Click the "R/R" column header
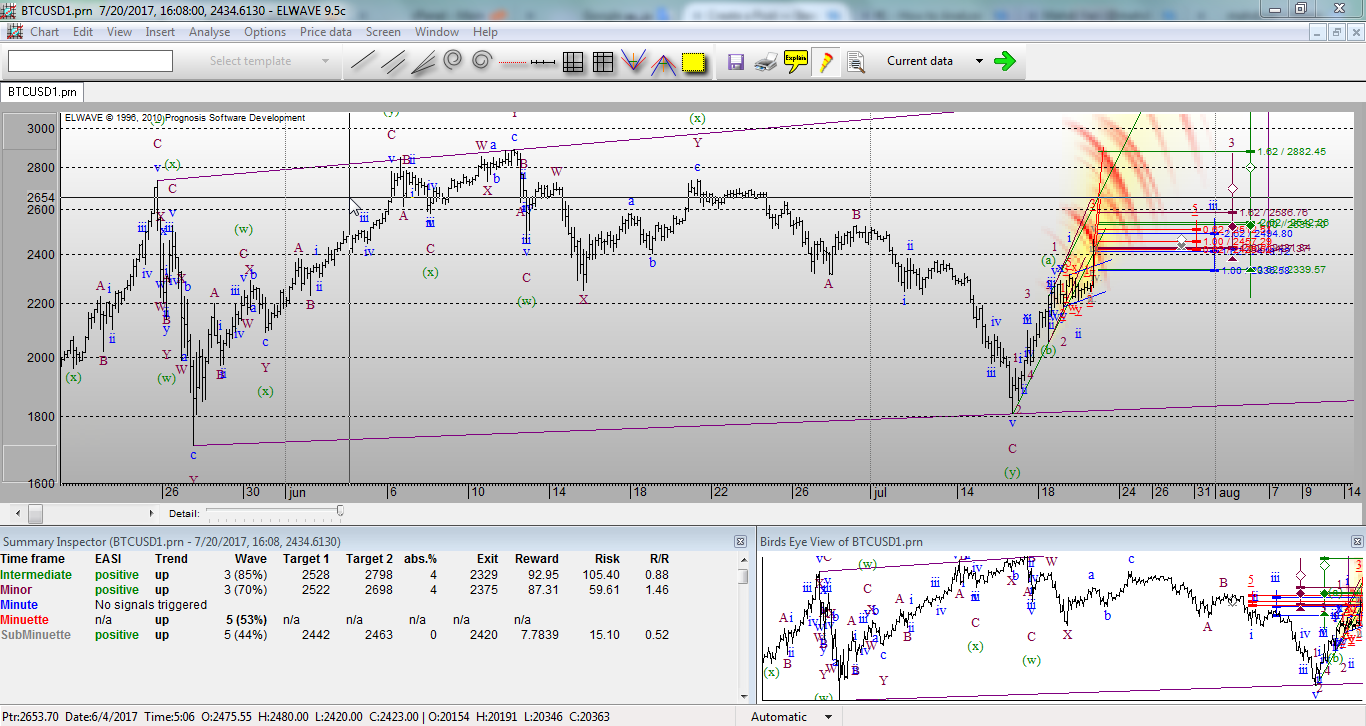Viewport: 1366px width, 726px height. [659, 559]
